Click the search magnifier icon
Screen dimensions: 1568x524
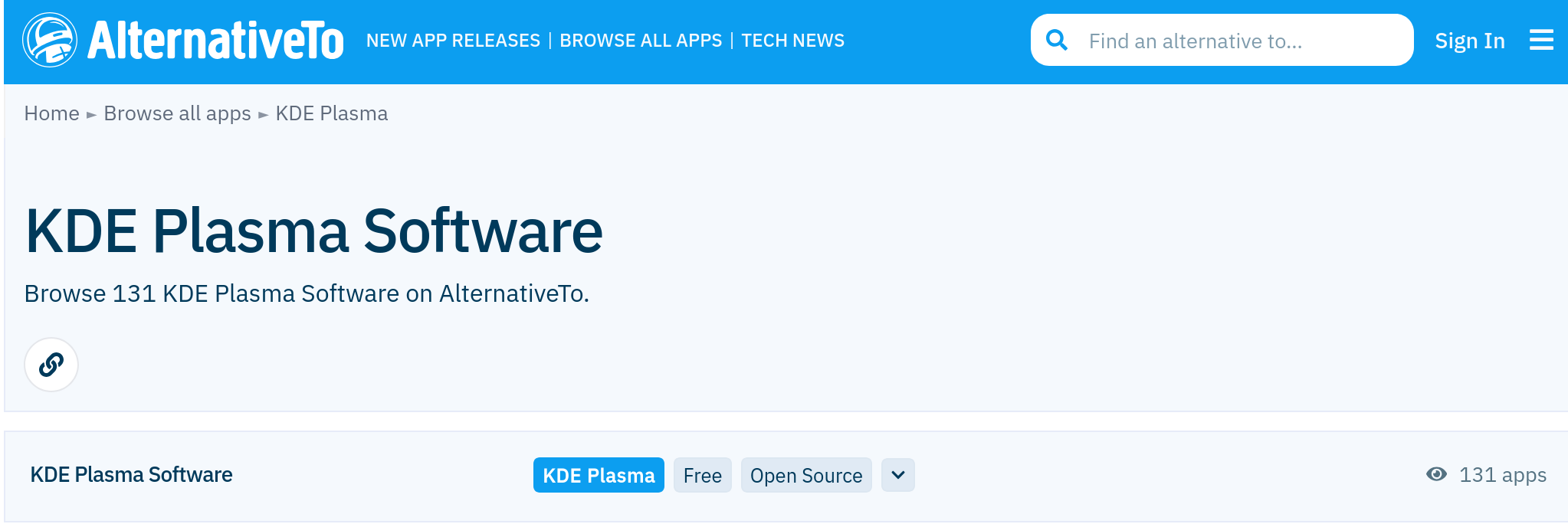point(1057,40)
